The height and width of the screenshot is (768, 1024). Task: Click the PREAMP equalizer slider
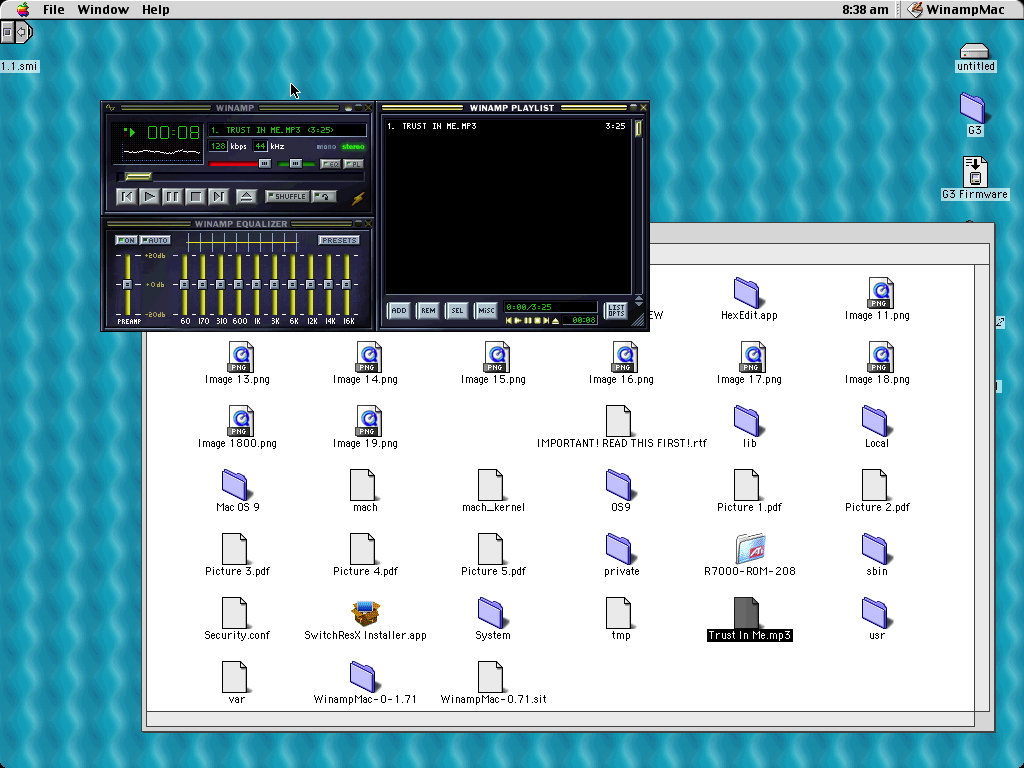point(127,284)
